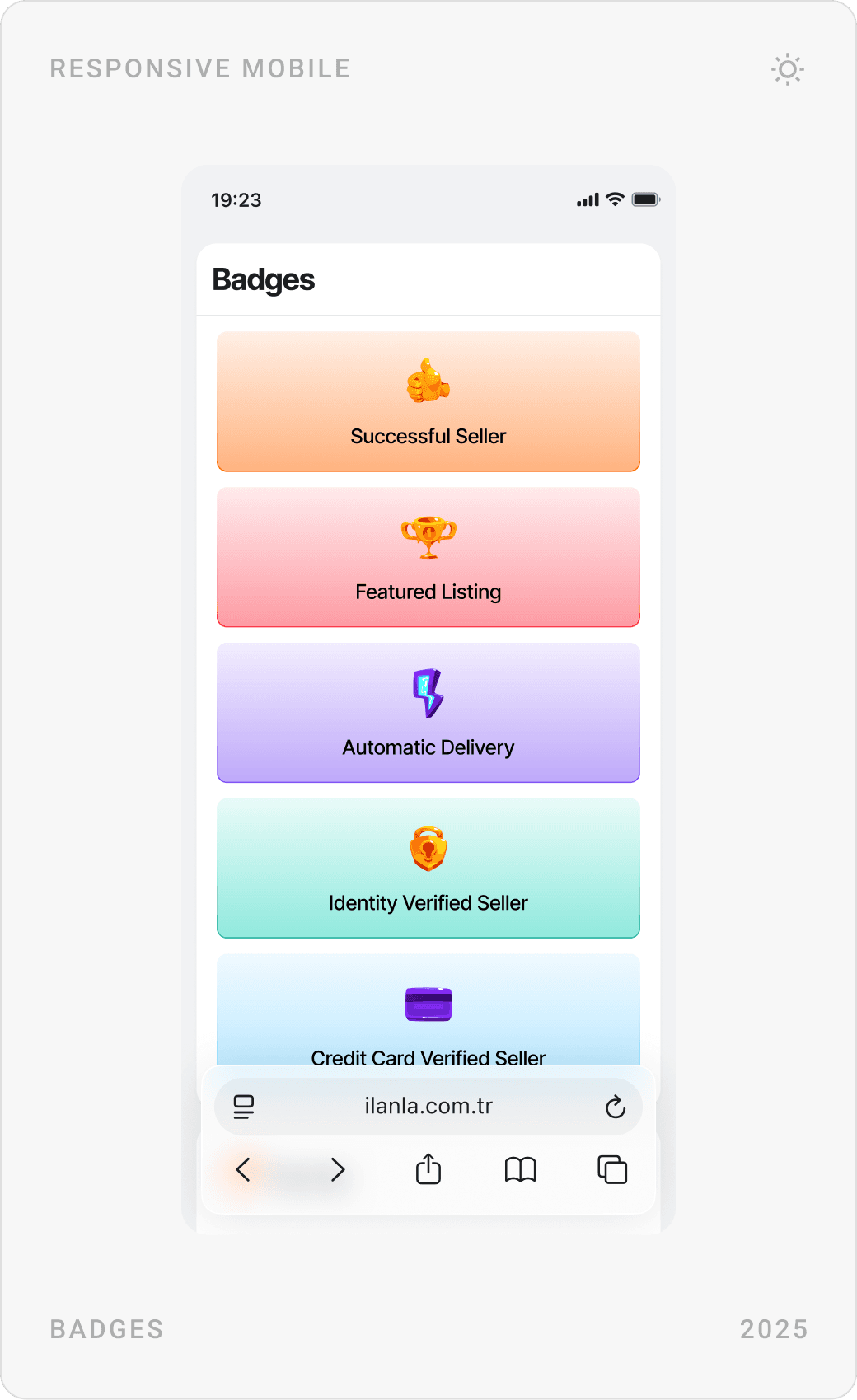Open the Safari tabs overview icon

pyautogui.click(x=611, y=1170)
